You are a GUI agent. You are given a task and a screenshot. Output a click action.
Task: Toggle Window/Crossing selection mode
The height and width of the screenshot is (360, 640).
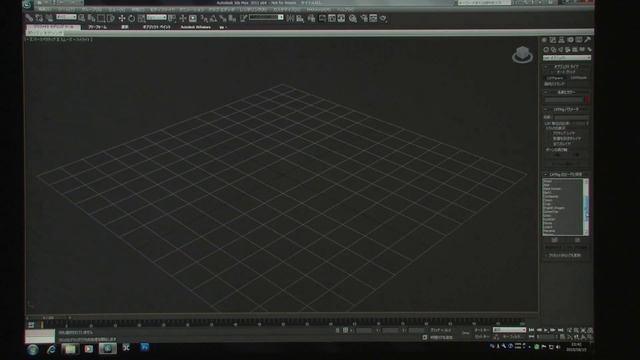click(x=111, y=18)
